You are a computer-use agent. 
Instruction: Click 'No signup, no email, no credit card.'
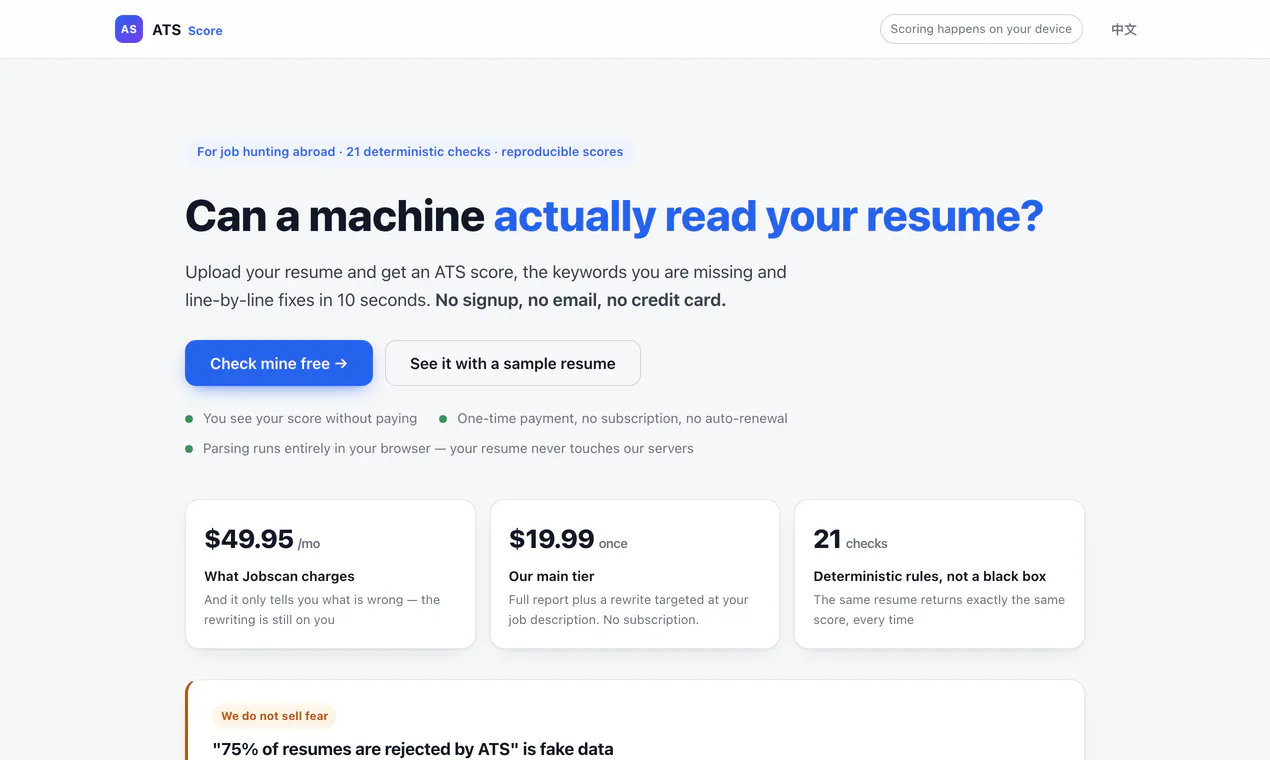[581, 300]
